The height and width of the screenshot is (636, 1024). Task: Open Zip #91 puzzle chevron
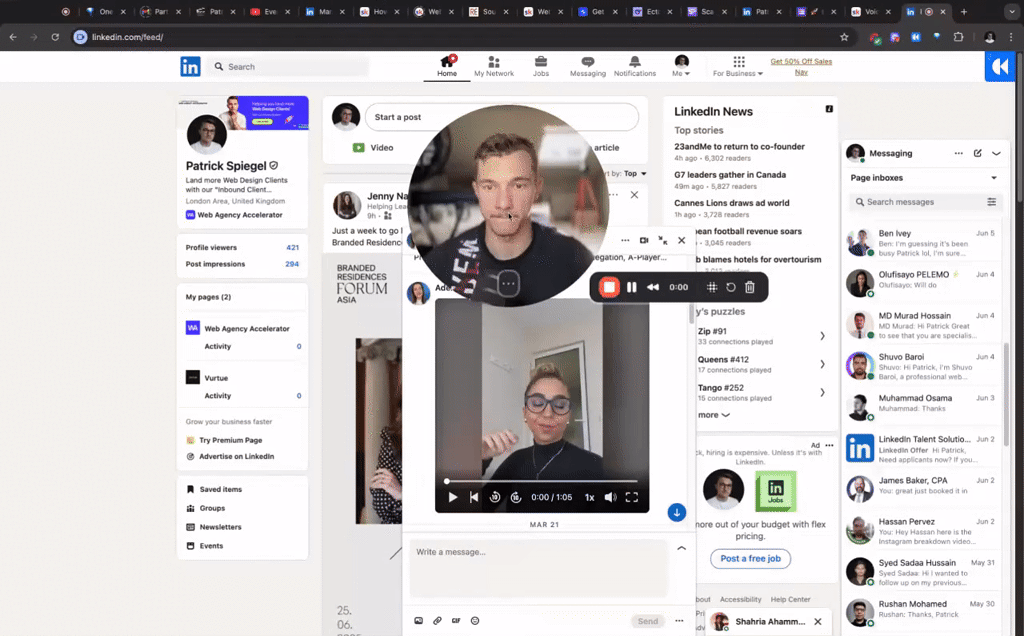click(822, 336)
